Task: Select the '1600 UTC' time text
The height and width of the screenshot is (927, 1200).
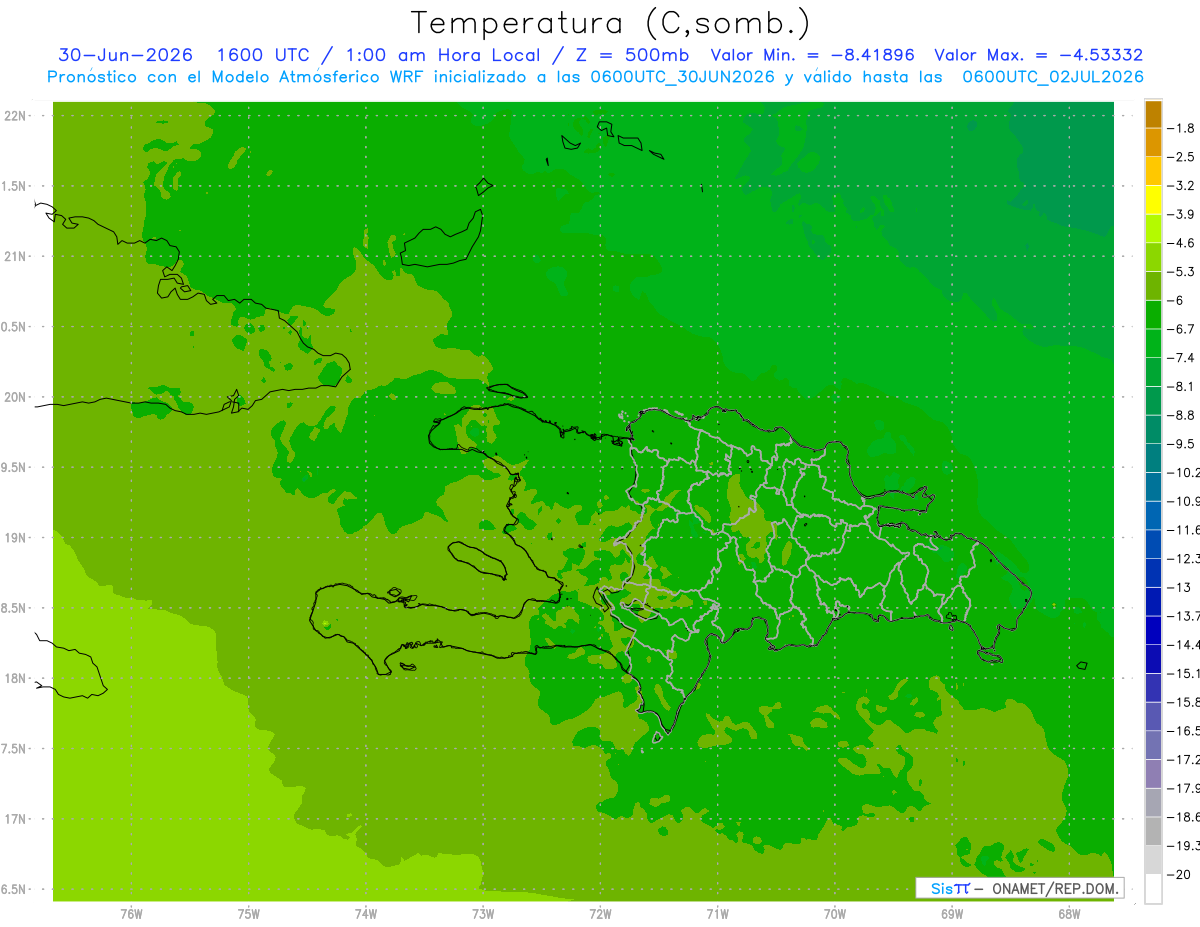Action: pos(264,55)
